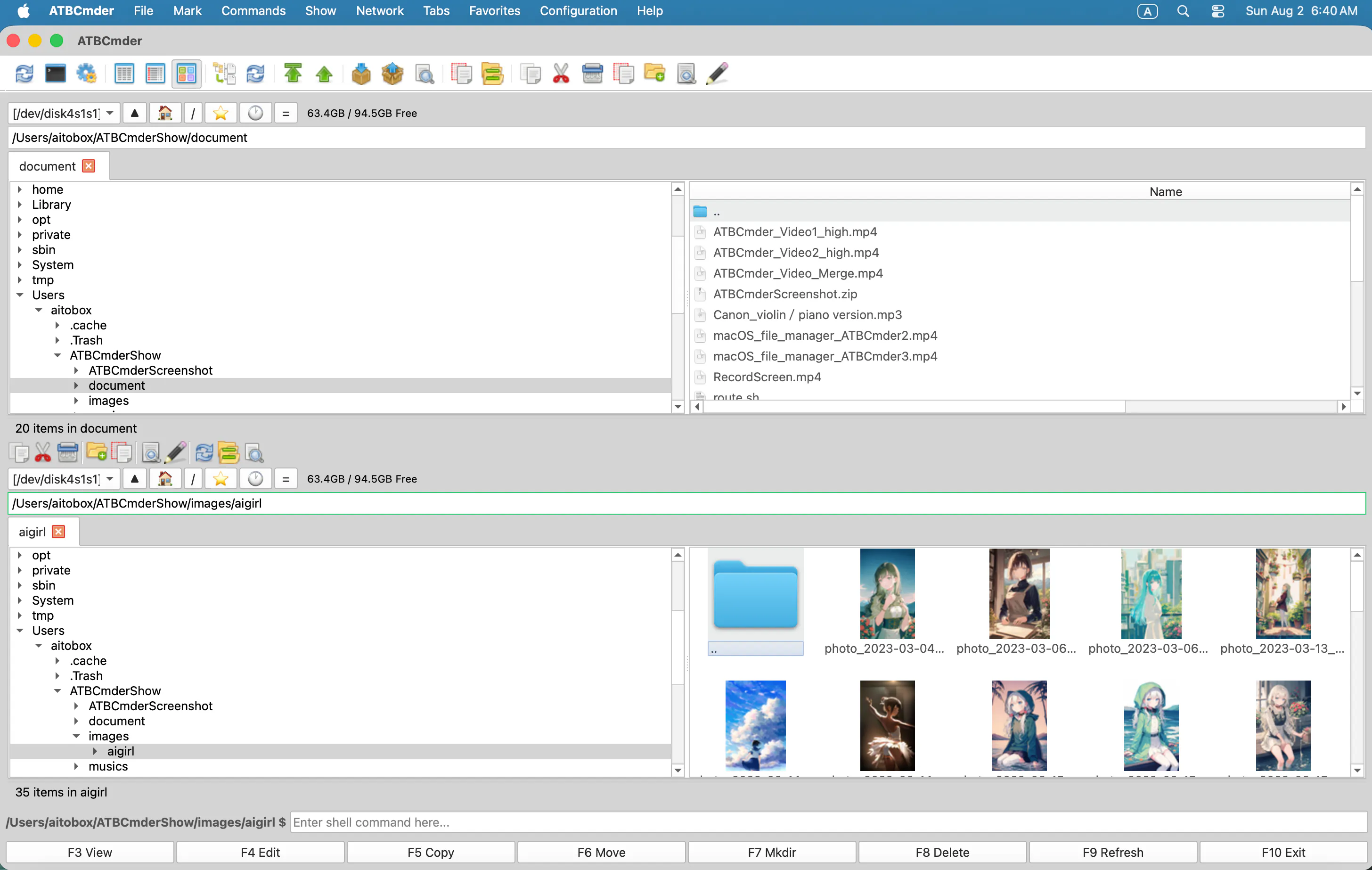This screenshot has width=1372, height=870.
Task: Click the Name column header
Action: coord(1165,191)
